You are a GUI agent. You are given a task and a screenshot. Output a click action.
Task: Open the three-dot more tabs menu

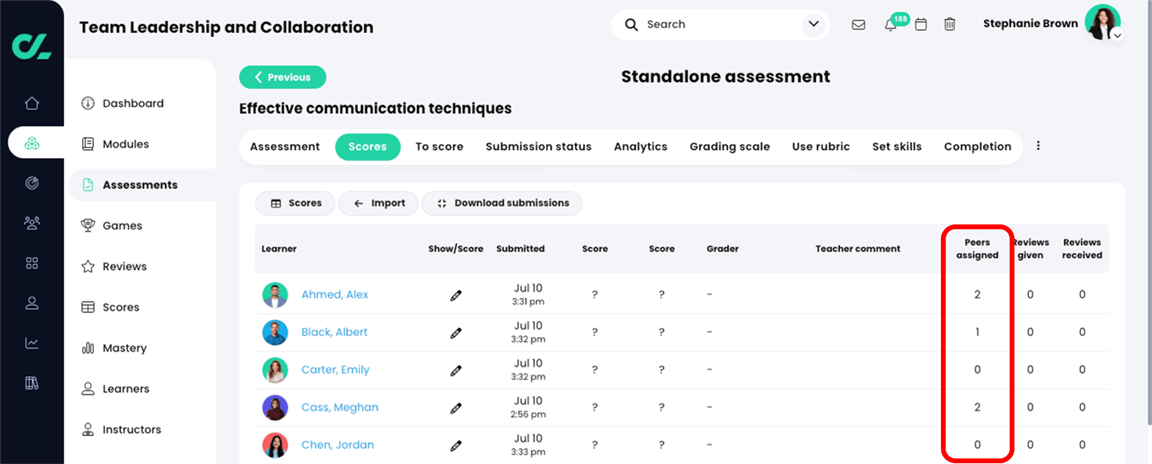click(x=1038, y=146)
